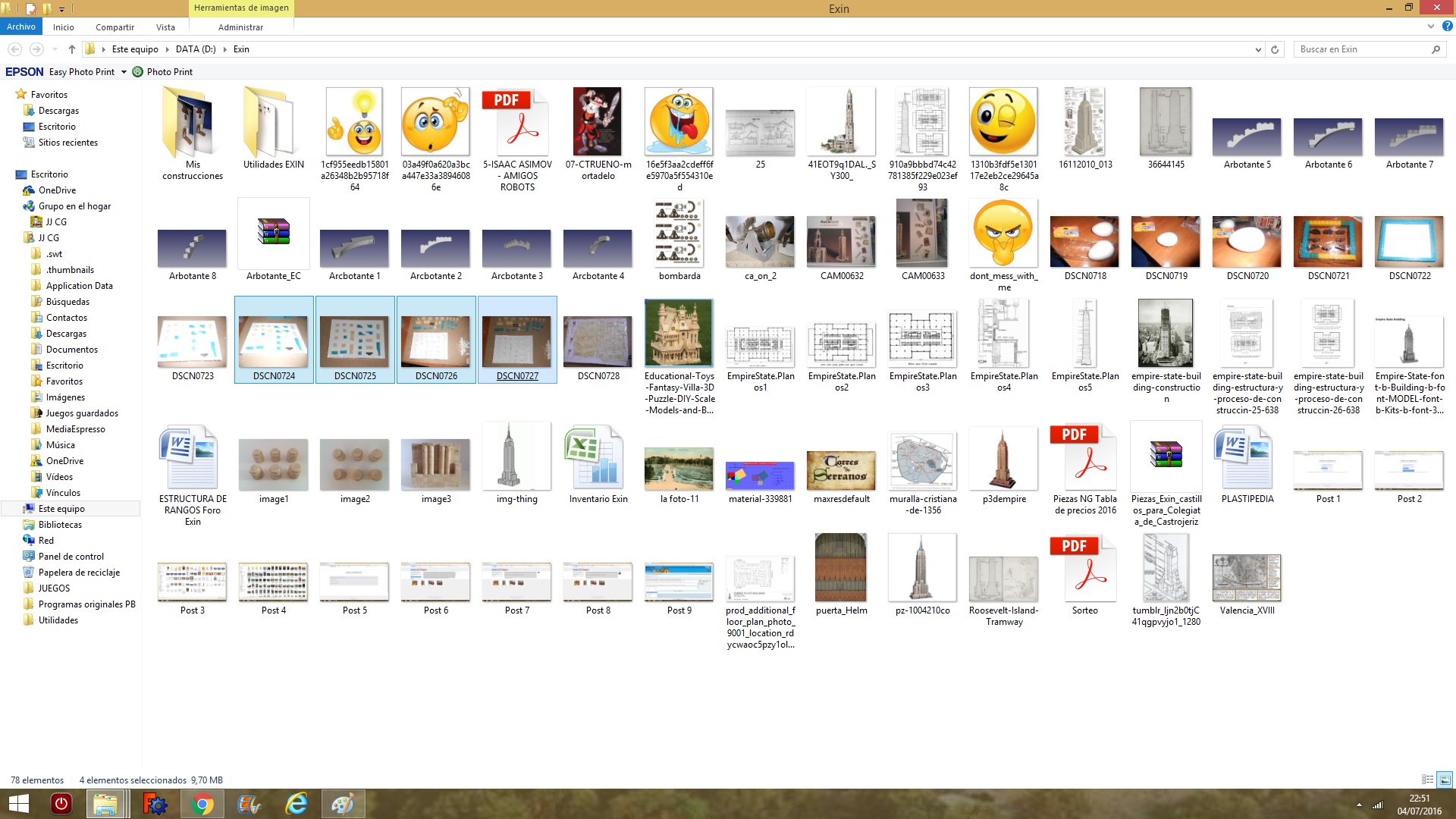Image resolution: width=1456 pixels, height=819 pixels.
Task: Click DATA (D:) in the breadcrumb path
Action: pos(196,49)
